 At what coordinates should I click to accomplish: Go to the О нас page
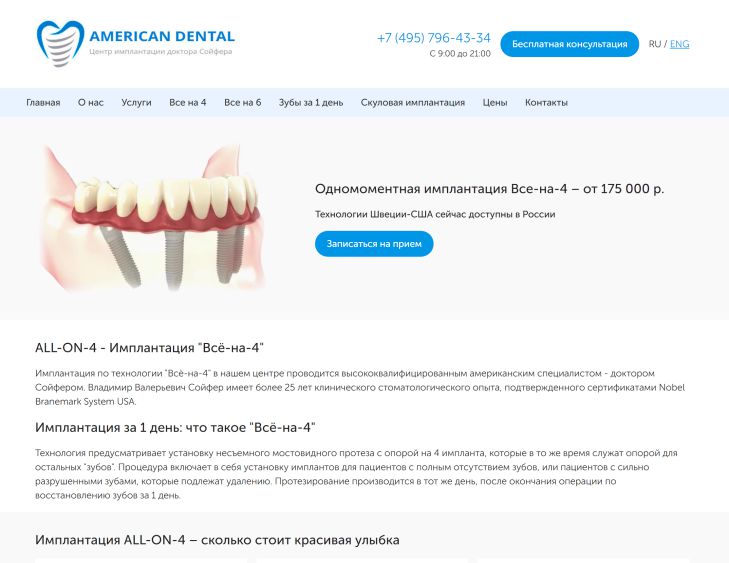click(91, 103)
